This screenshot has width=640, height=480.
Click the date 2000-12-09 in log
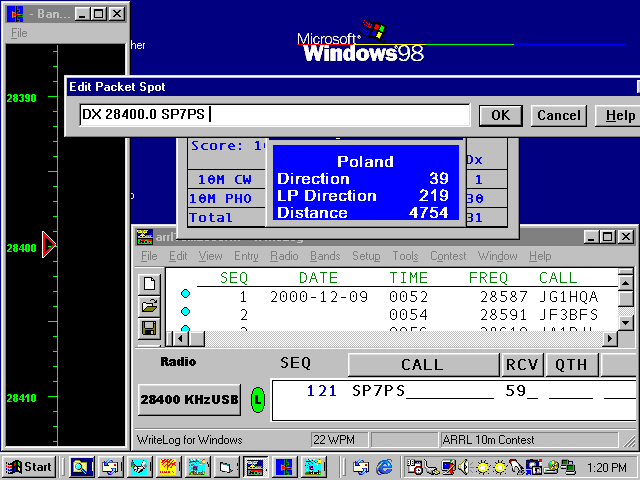click(x=319, y=297)
